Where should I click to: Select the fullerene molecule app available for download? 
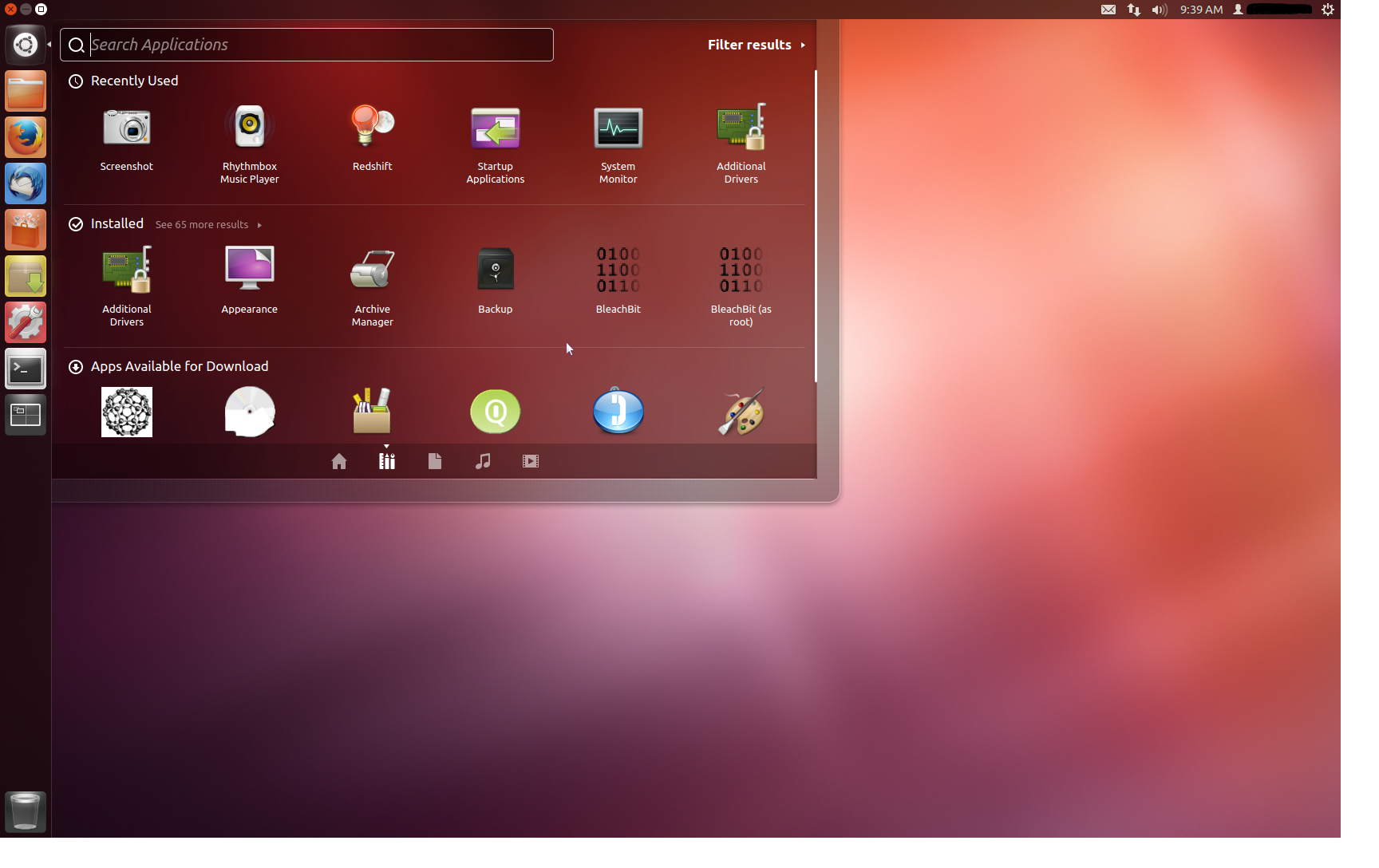coord(126,412)
